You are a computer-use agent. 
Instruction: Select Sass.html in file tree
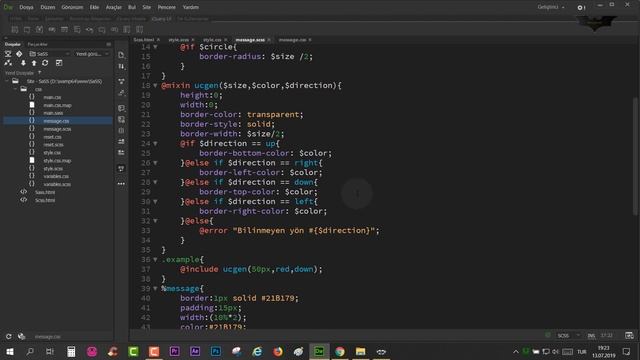[45, 192]
